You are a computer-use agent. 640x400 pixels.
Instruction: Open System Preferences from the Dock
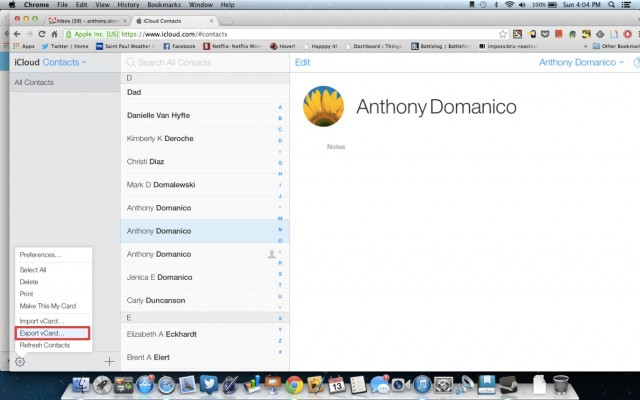pyautogui.click(x=443, y=385)
